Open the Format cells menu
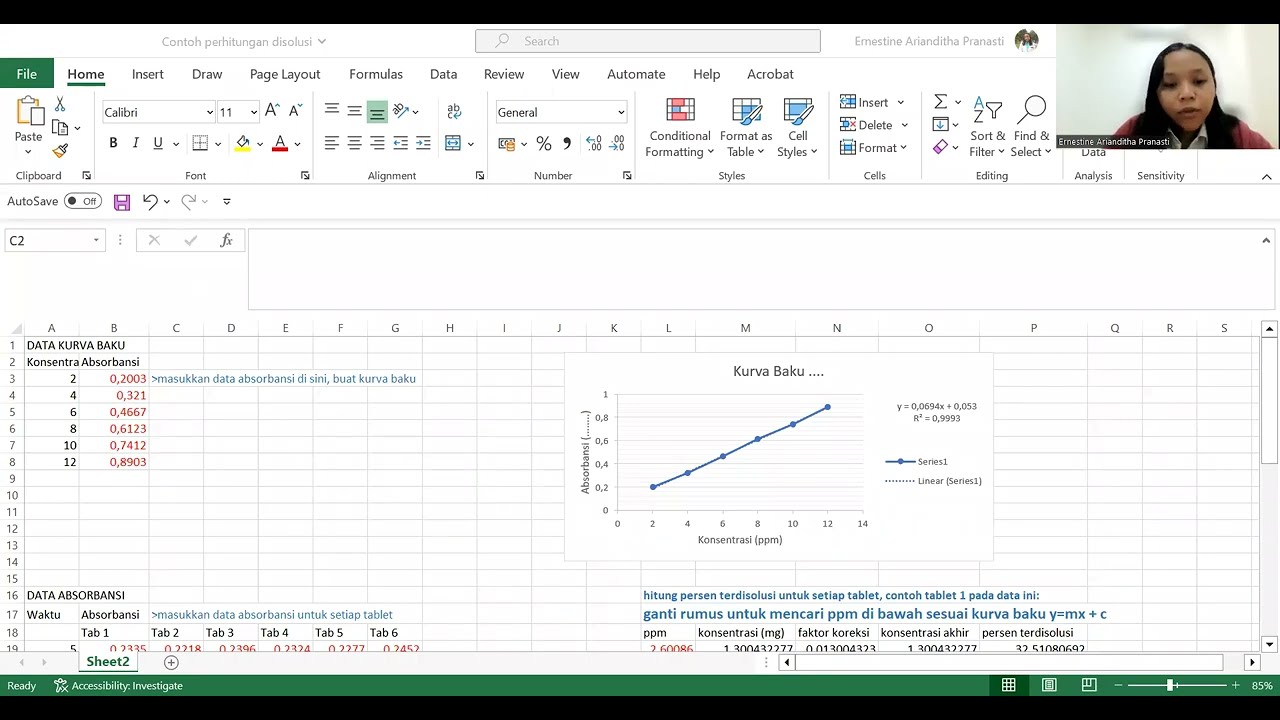The width and height of the screenshot is (1280, 720). tap(874, 148)
